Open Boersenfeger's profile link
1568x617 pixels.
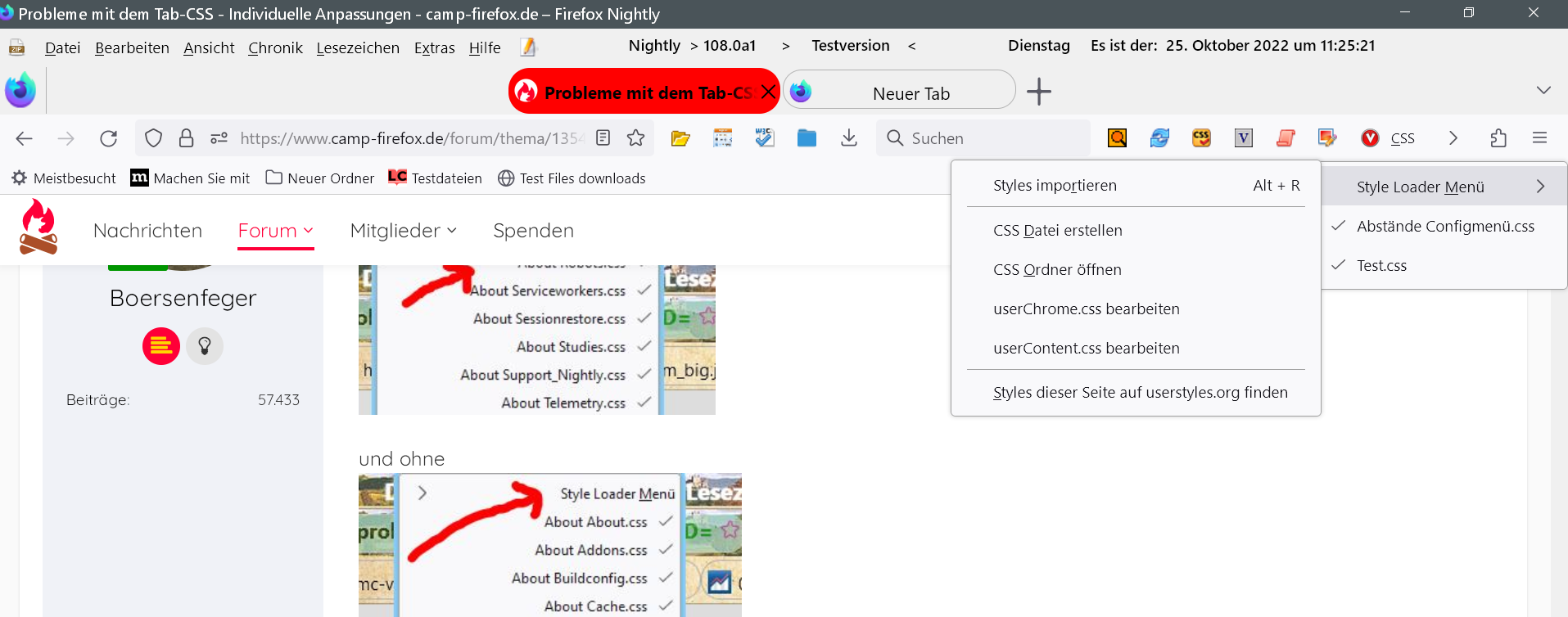[183, 298]
